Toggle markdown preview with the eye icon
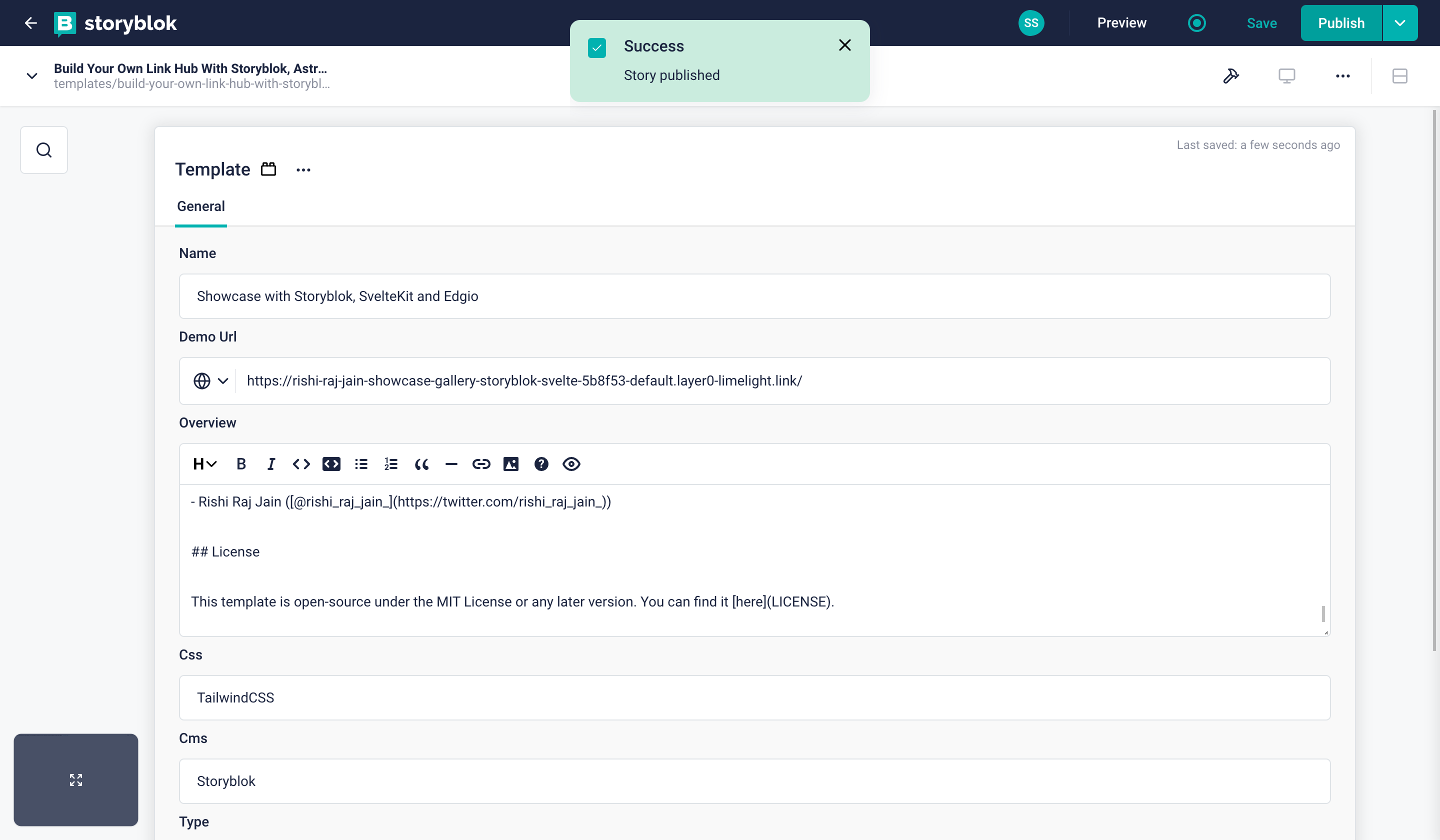 [x=571, y=464]
